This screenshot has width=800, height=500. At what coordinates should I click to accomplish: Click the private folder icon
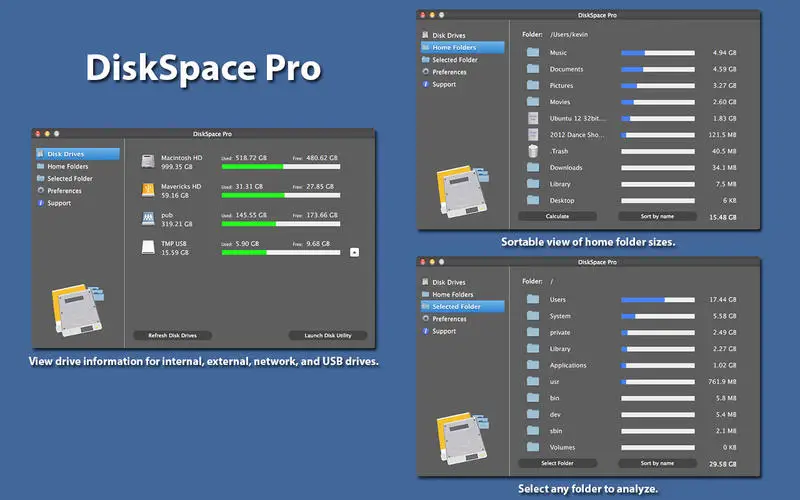tap(533, 332)
